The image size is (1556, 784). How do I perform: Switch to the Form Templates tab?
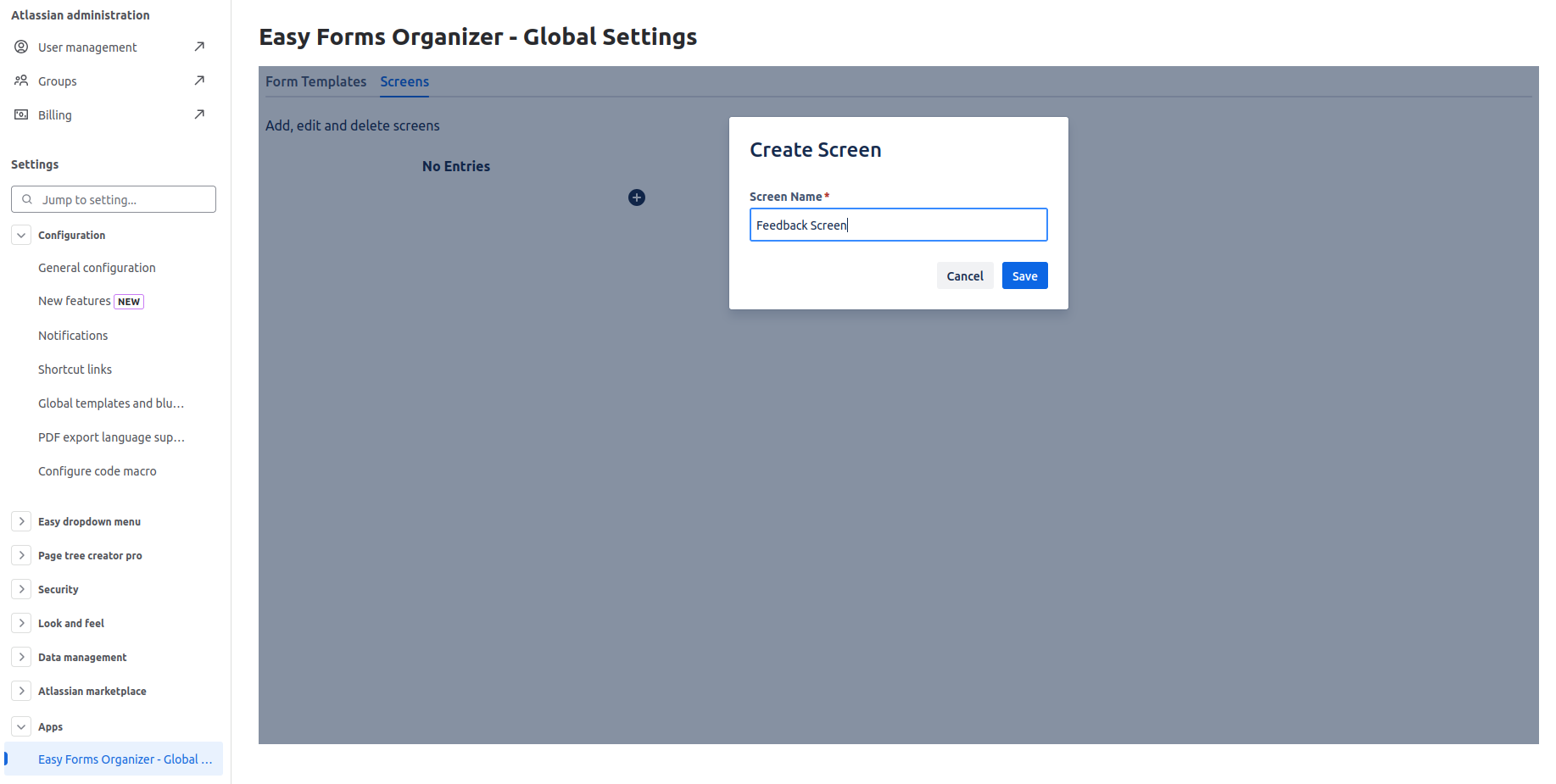315,81
